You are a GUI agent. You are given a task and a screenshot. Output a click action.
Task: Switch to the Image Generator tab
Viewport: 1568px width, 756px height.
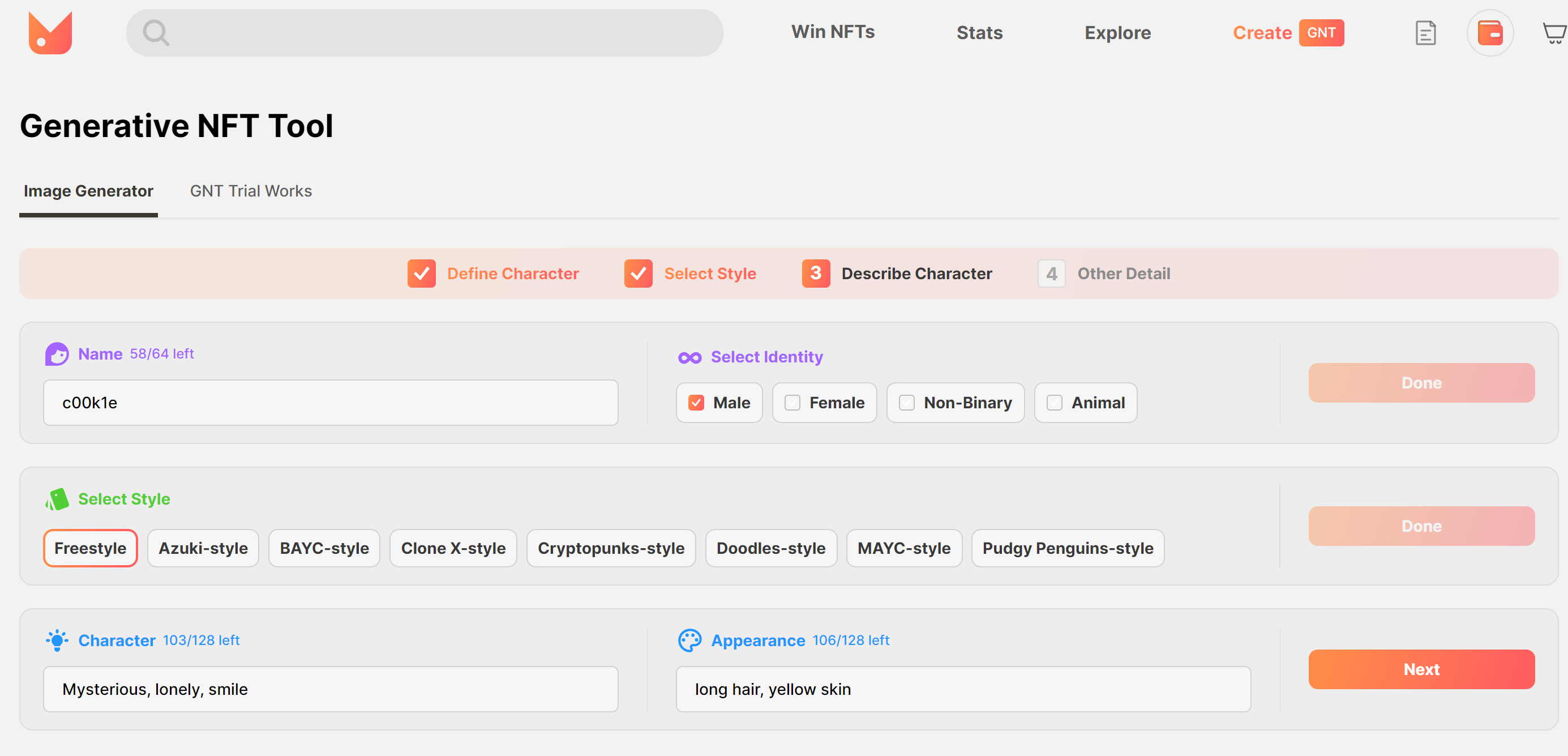click(x=88, y=191)
